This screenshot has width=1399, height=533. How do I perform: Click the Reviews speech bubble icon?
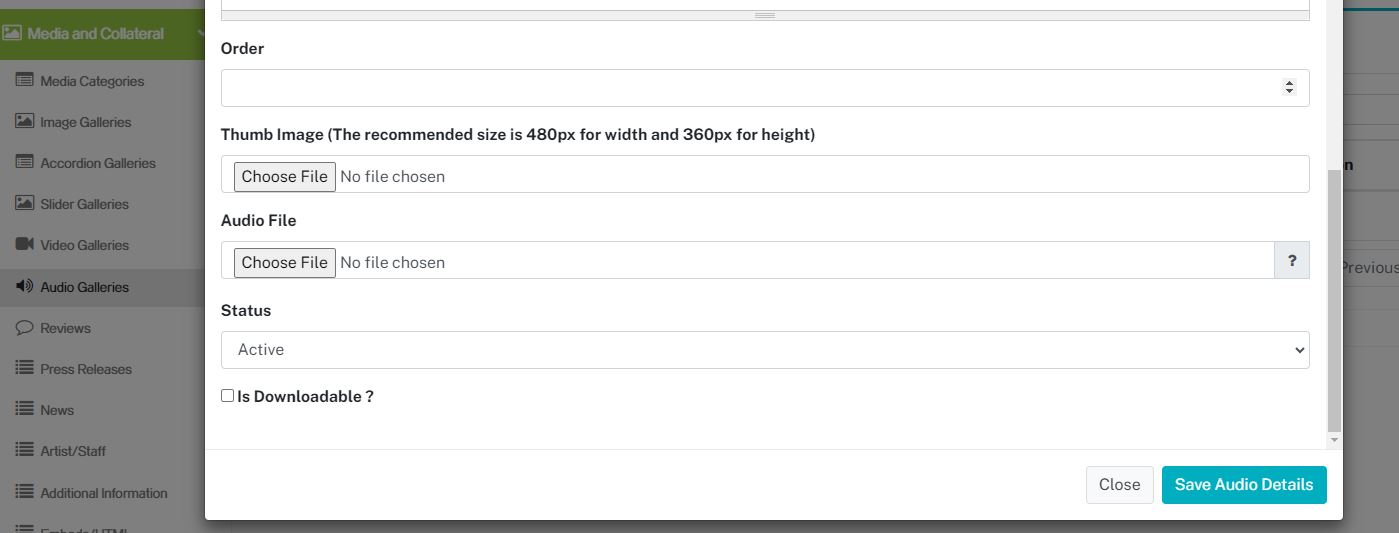(x=24, y=327)
